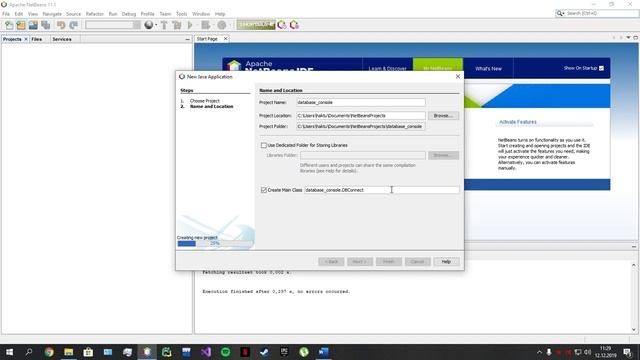Open Spotify from the taskbar
This screenshot has height=360, width=640.
click(225, 352)
